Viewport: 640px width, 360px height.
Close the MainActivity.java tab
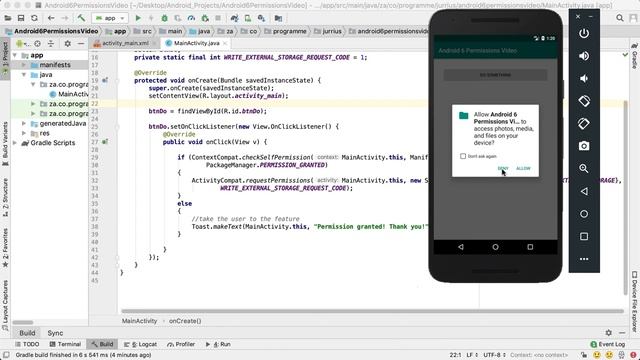tap(225, 43)
